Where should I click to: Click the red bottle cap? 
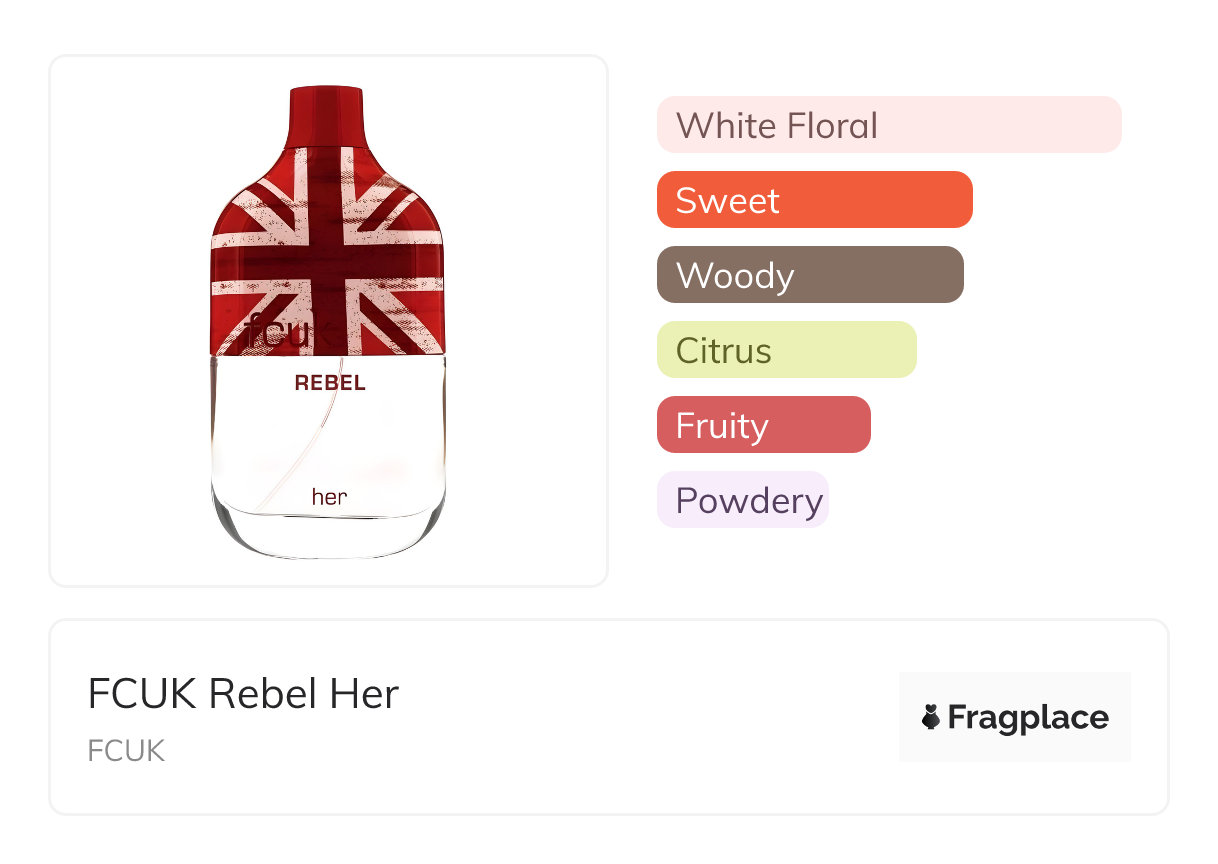pyautogui.click(x=327, y=108)
